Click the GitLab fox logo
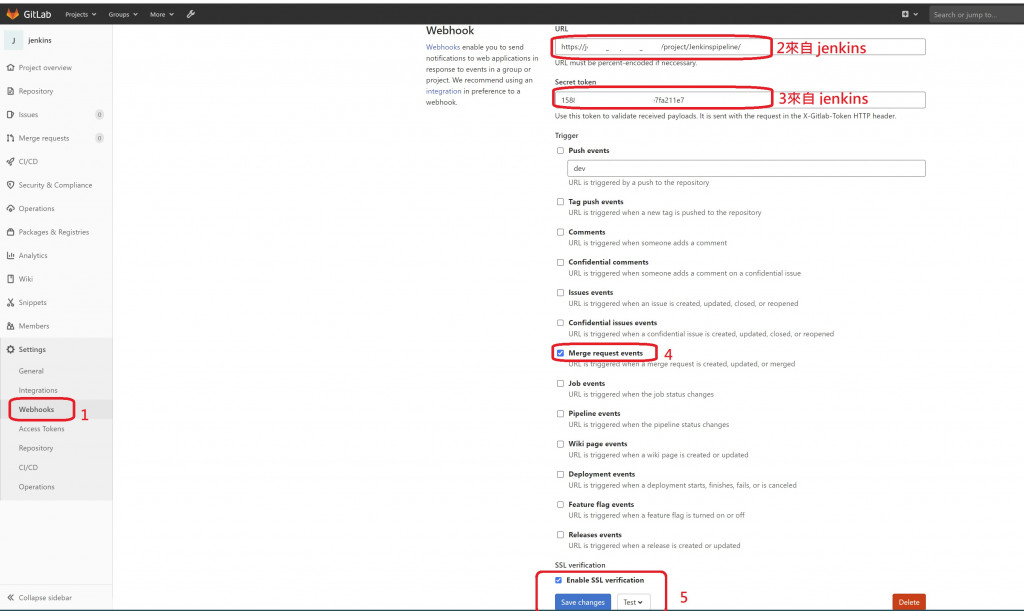Viewport: 1024px width, 611px height. pos(12,14)
